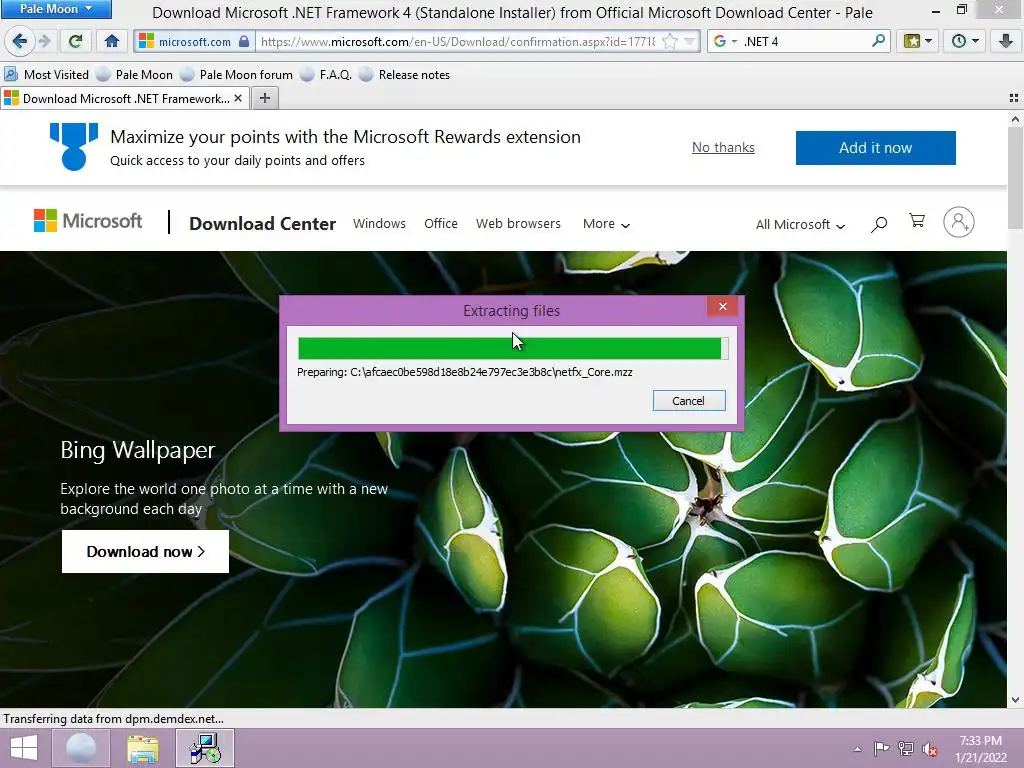Sign in via the account avatar icon
The height and width of the screenshot is (768, 1024).
point(959,222)
